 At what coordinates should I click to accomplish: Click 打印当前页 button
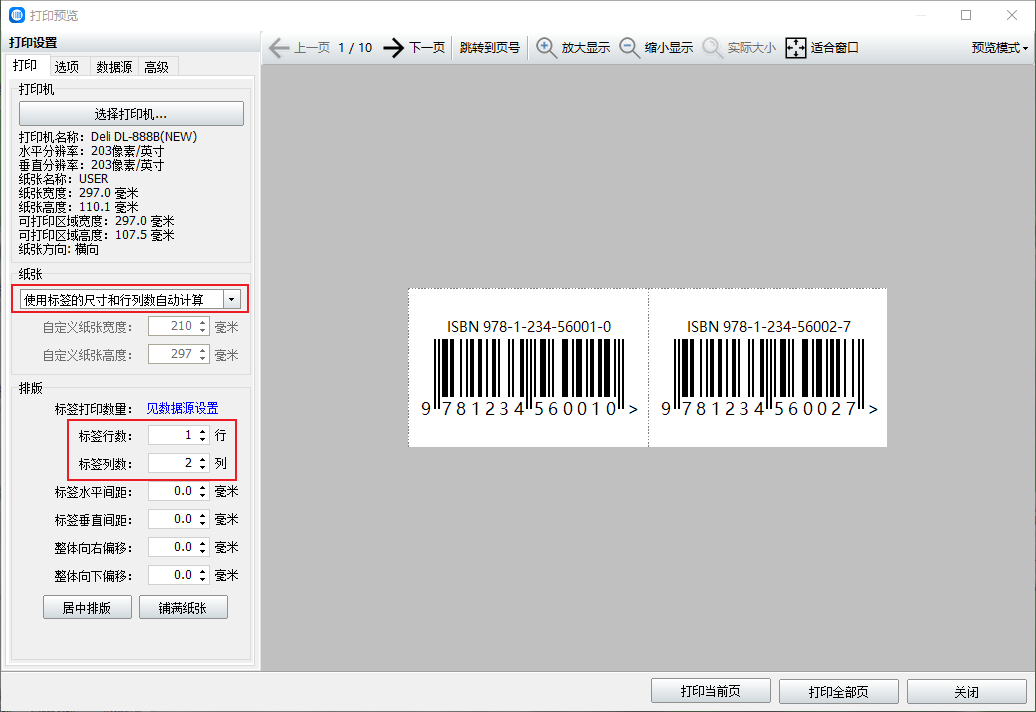click(711, 691)
